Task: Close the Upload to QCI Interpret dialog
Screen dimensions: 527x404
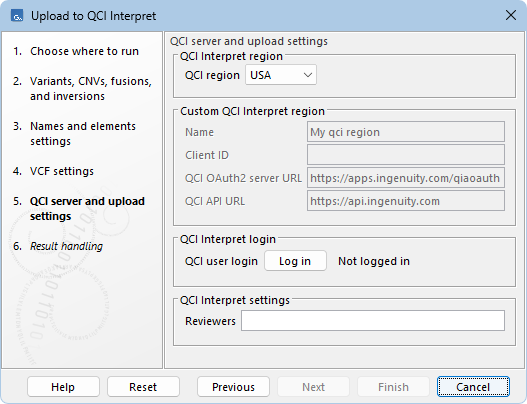Action: pyautogui.click(x=511, y=15)
